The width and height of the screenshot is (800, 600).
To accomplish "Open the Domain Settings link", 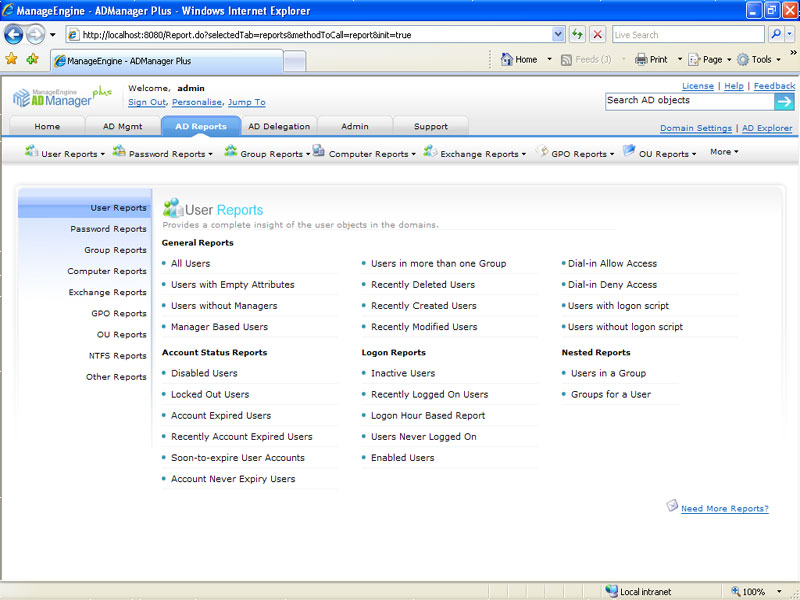I will (695, 128).
